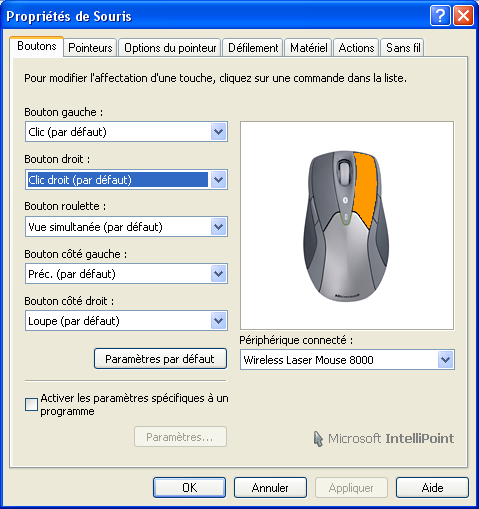Open the Options du pointeur tab
The image size is (479, 509).
pyautogui.click(x=170, y=48)
